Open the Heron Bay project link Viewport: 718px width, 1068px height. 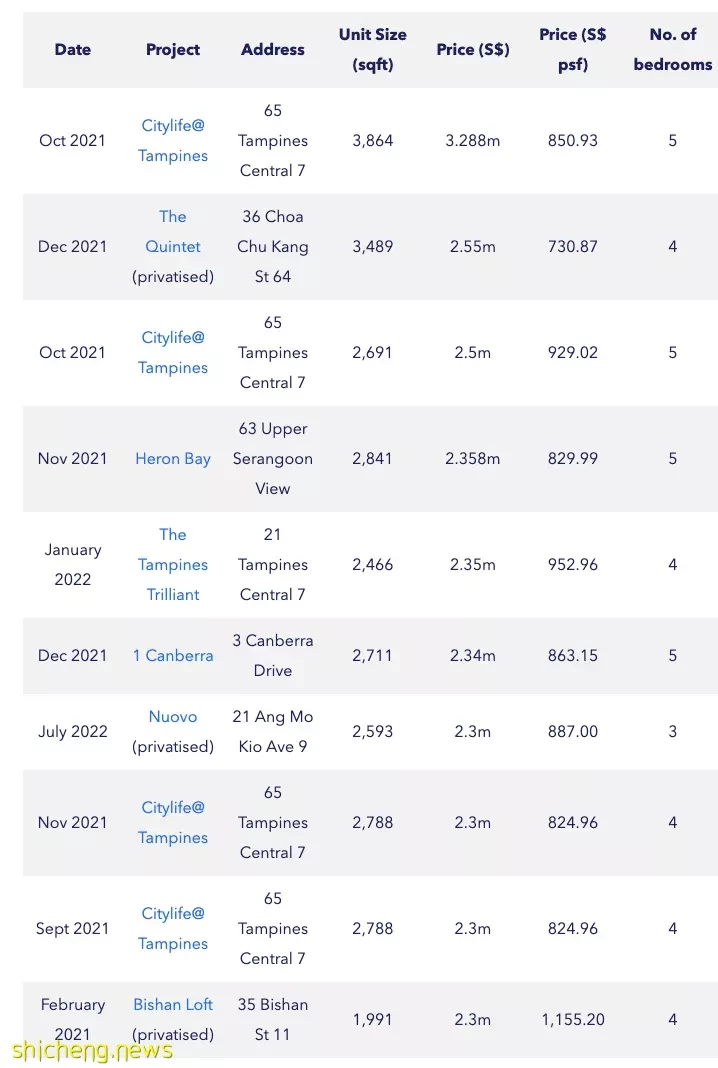click(x=172, y=458)
